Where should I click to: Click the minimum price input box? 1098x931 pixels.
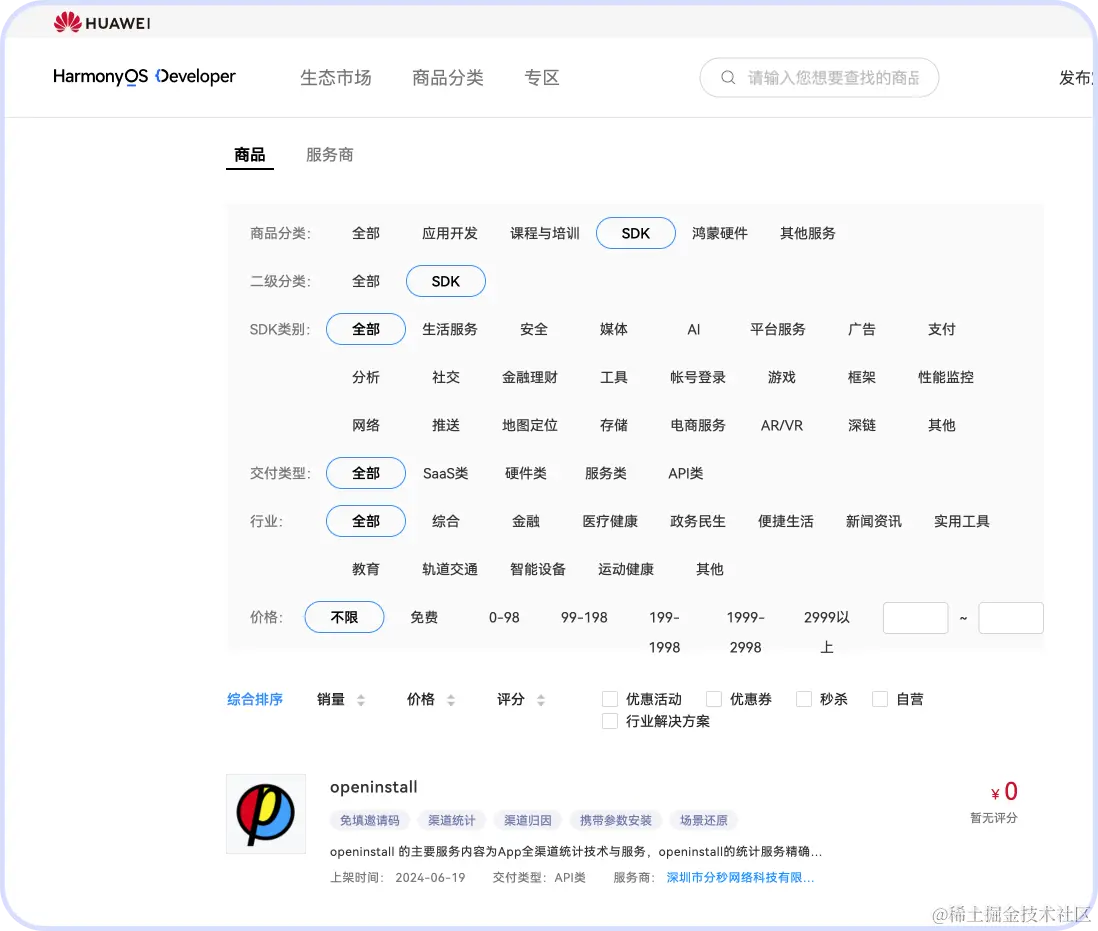915,618
